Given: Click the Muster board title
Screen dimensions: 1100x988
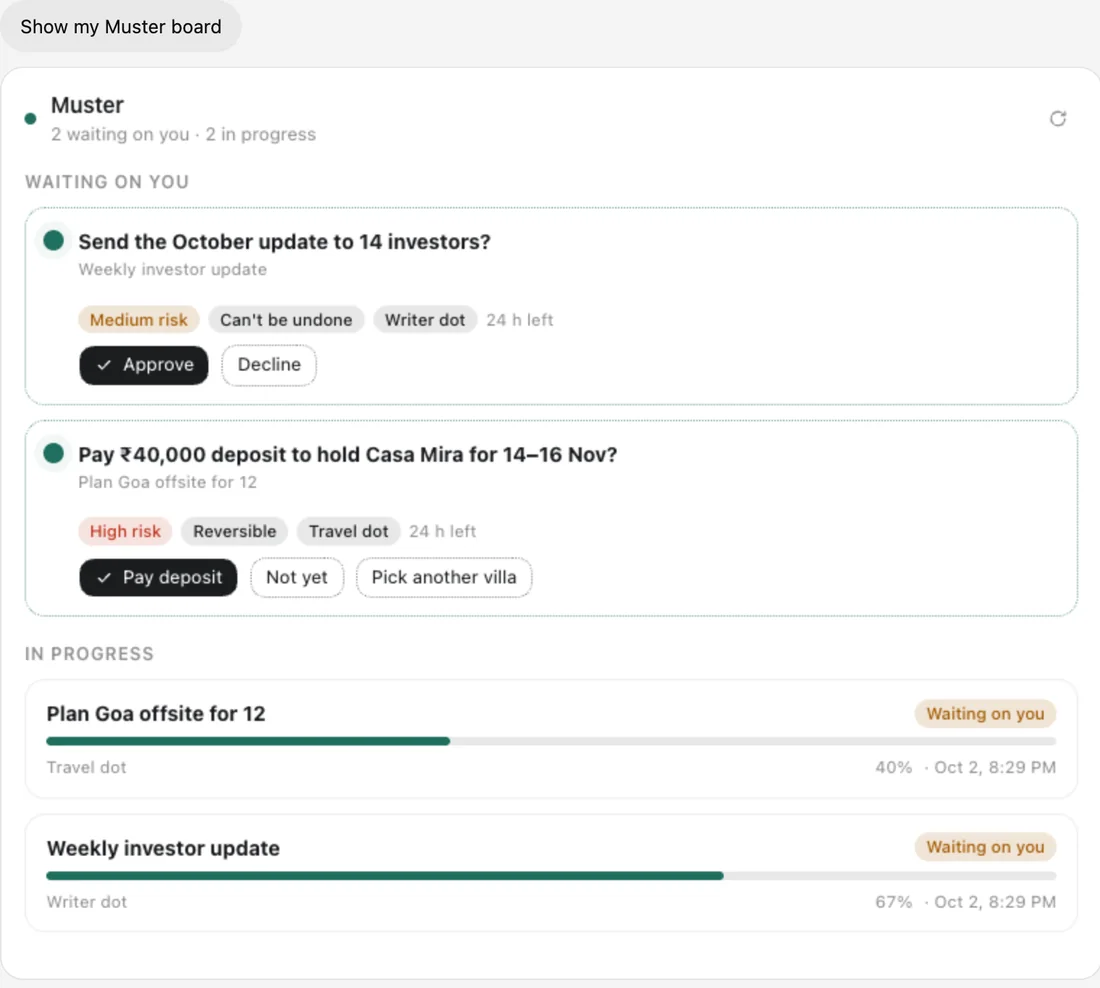Looking at the screenshot, I should [87, 105].
